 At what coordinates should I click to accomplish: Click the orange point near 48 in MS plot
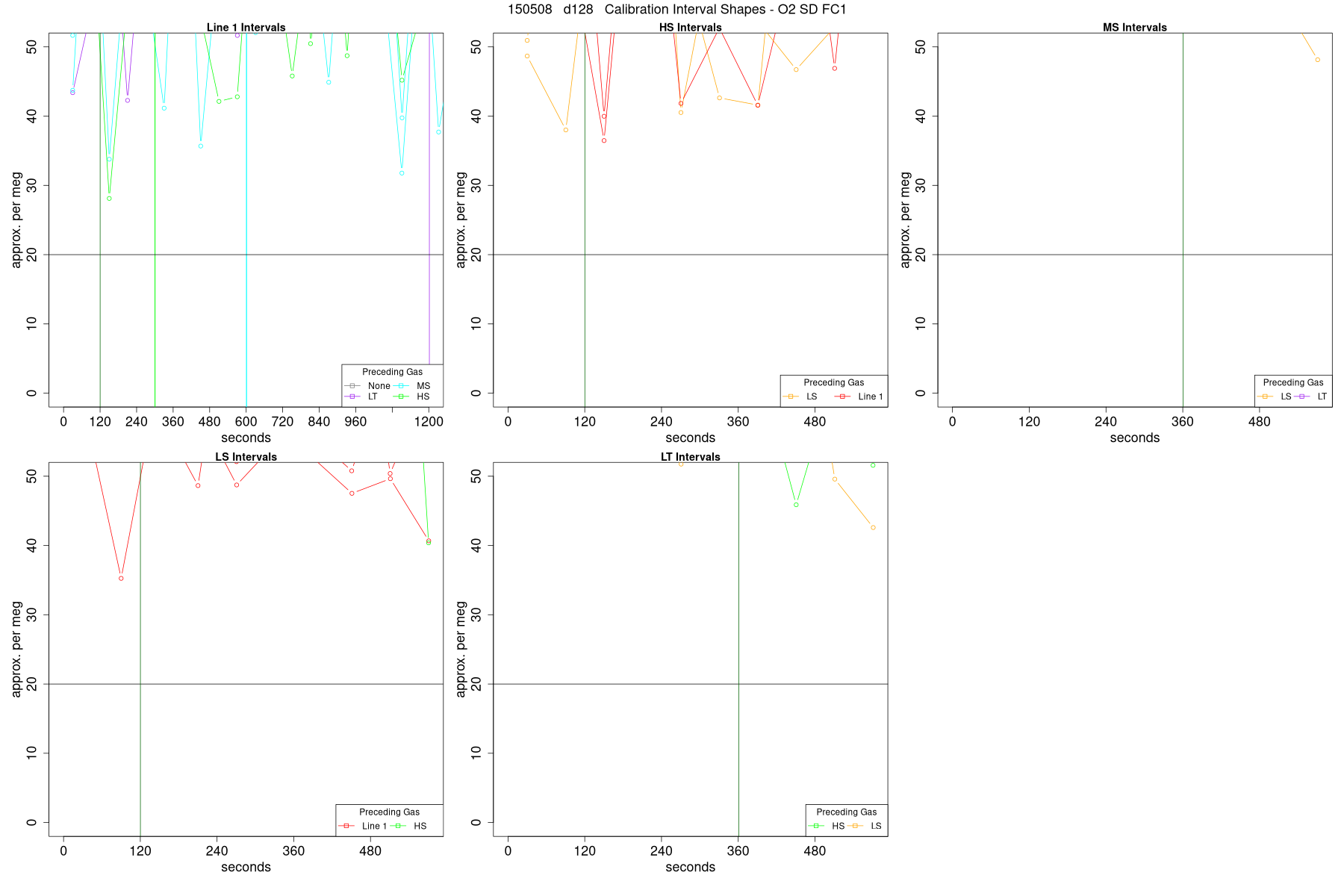pyautogui.click(x=1317, y=60)
